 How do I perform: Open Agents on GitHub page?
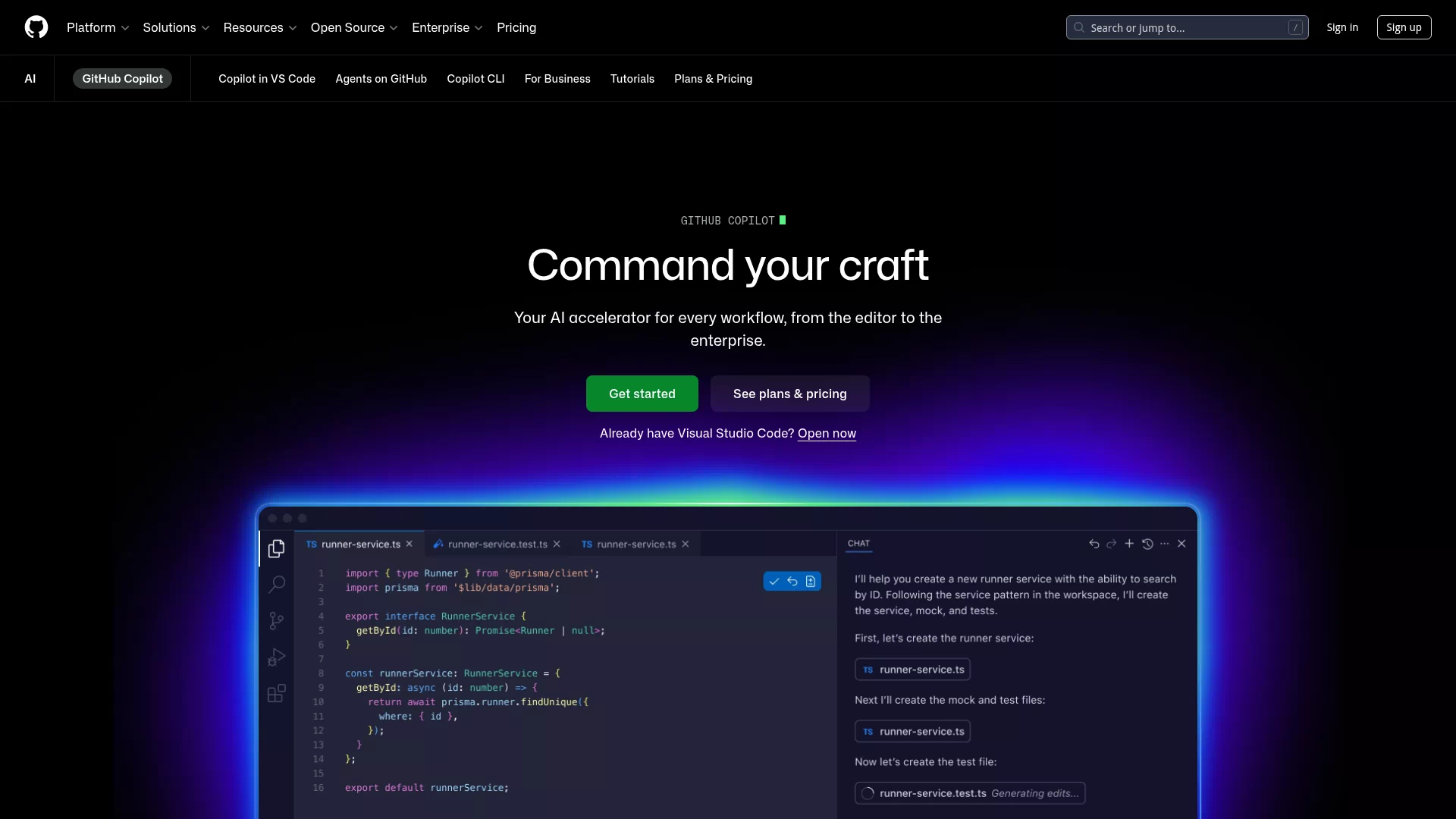coord(381,79)
